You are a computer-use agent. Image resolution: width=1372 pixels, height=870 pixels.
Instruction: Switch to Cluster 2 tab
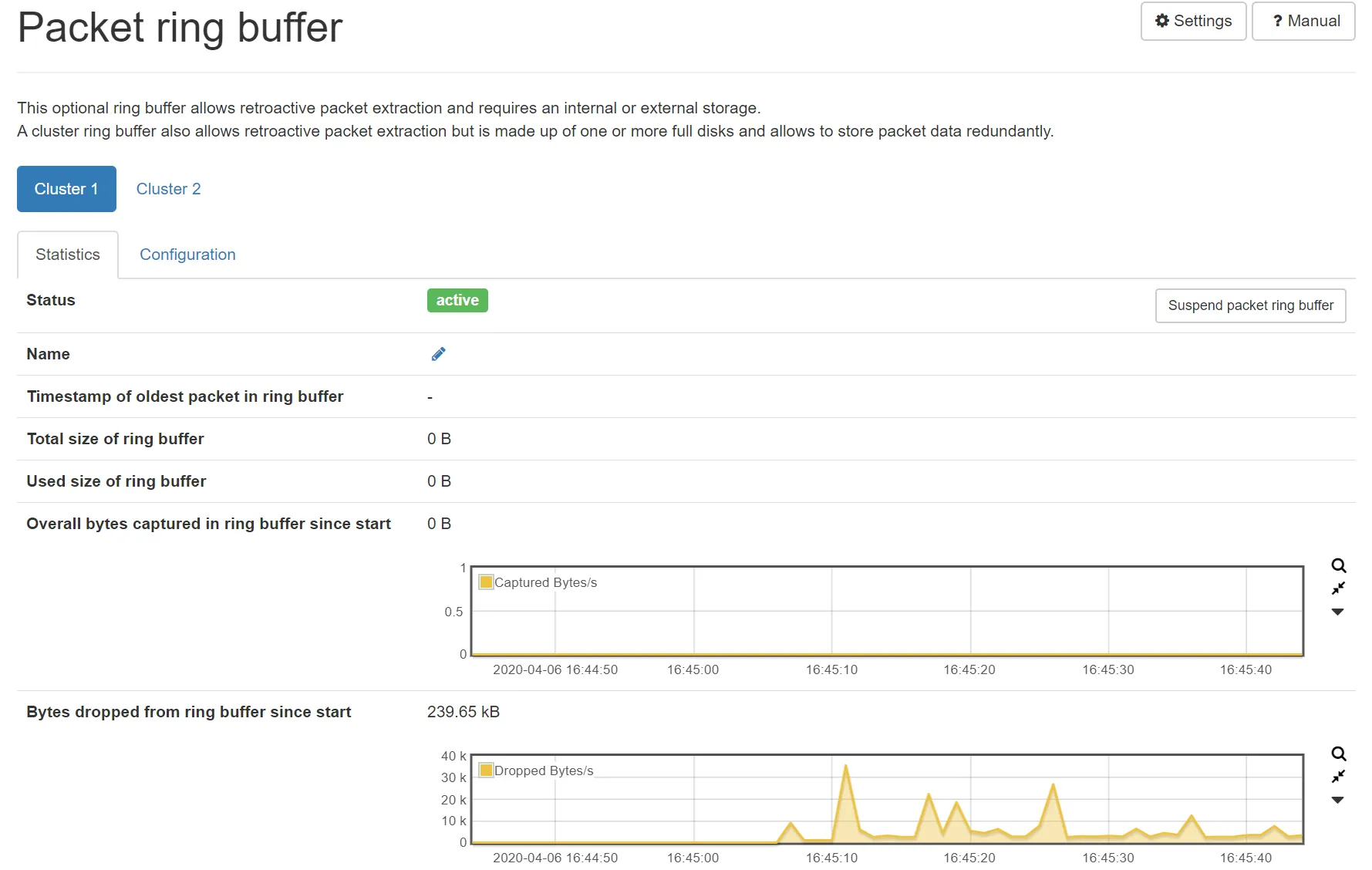[x=168, y=189]
